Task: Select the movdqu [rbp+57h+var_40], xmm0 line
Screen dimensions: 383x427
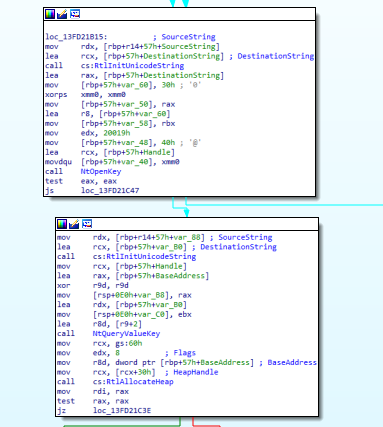Action: click(112, 162)
